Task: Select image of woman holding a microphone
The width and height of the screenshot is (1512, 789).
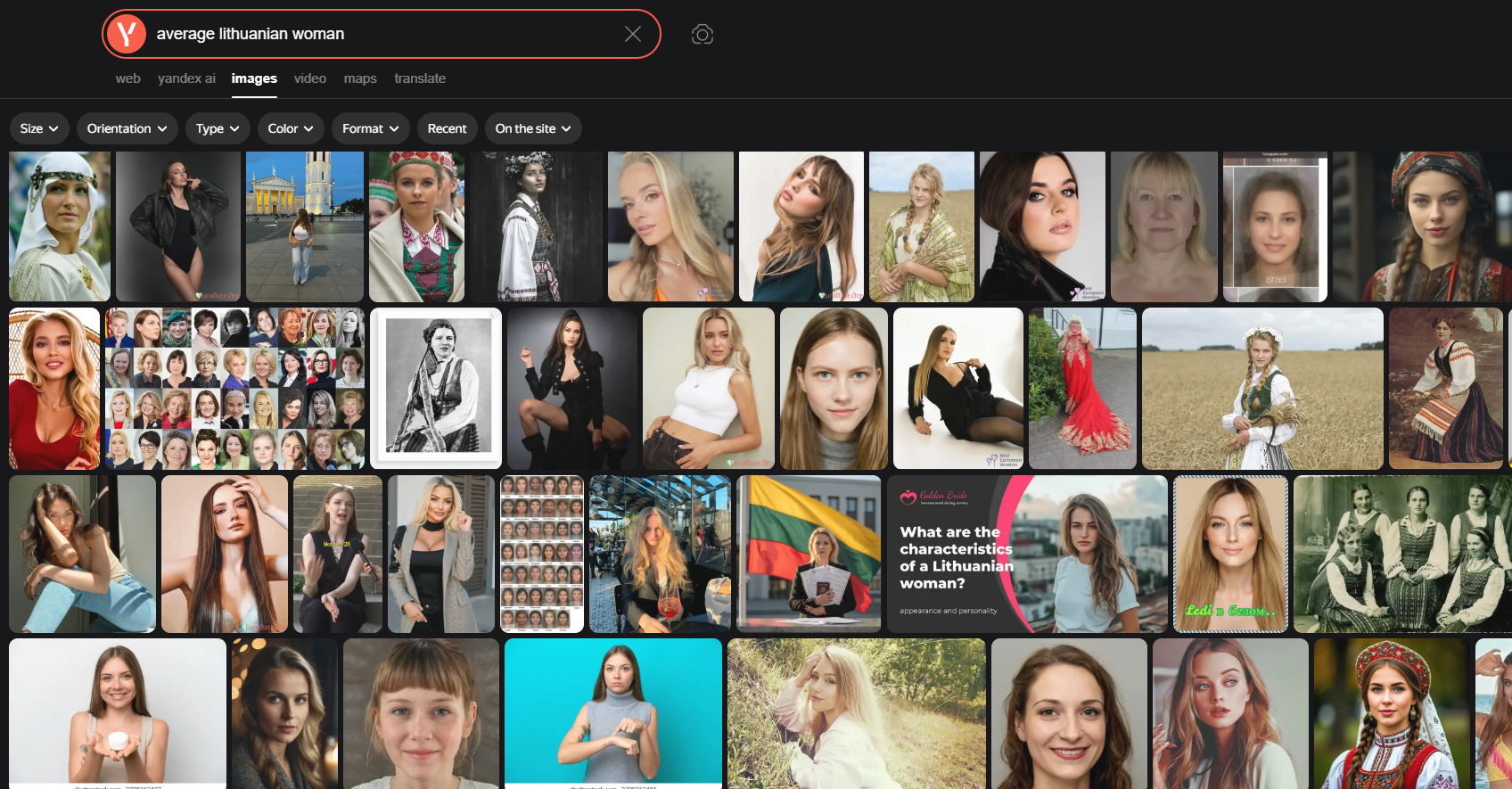Action: (x=338, y=554)
